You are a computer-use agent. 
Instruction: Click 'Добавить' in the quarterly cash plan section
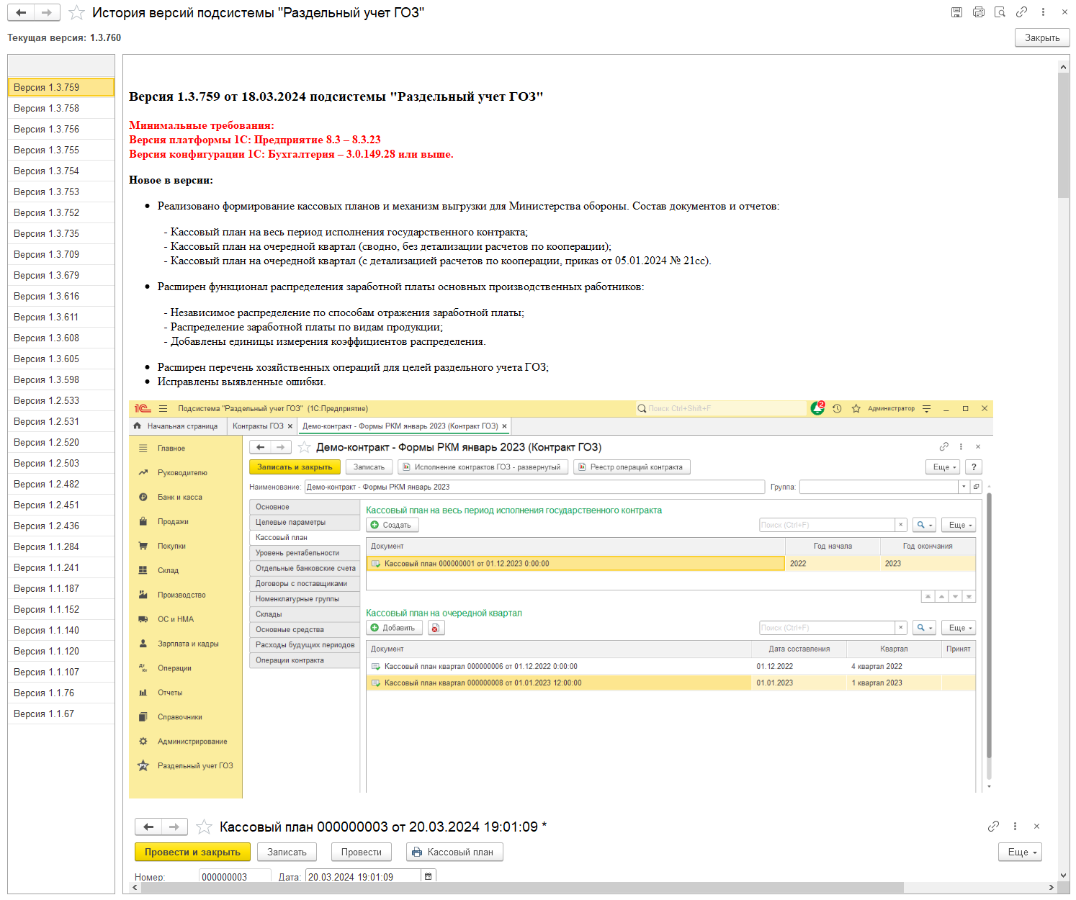click(x=393, y=628)
